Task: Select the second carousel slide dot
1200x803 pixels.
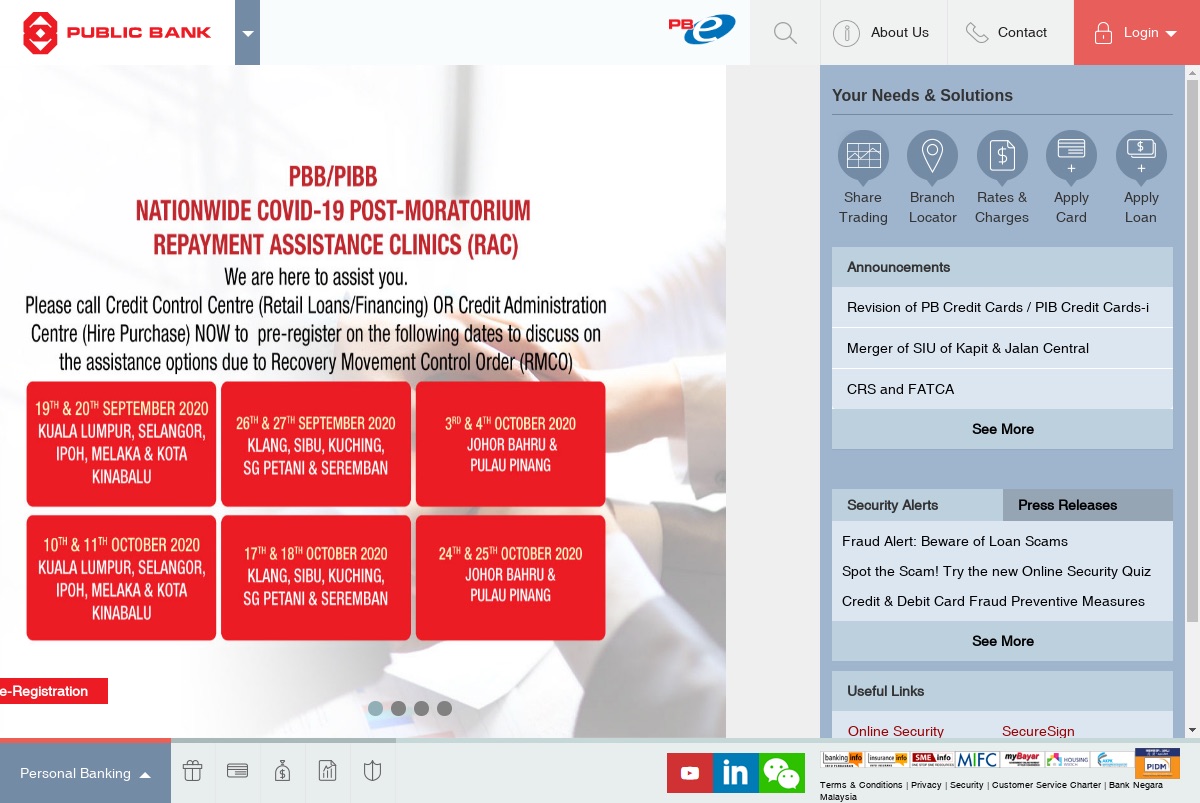Action: click(x=398, y=708)
